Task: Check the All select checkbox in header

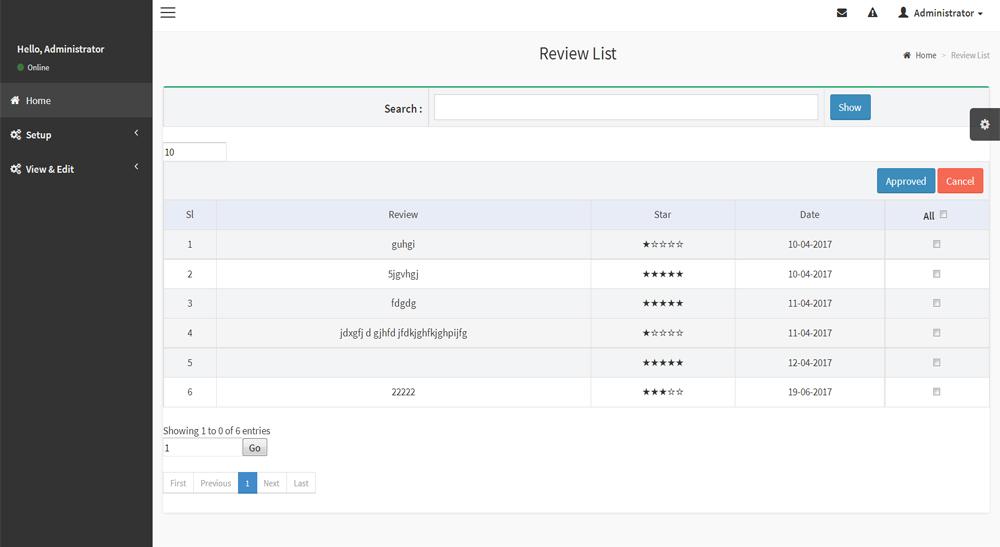Action: (944, 215)
